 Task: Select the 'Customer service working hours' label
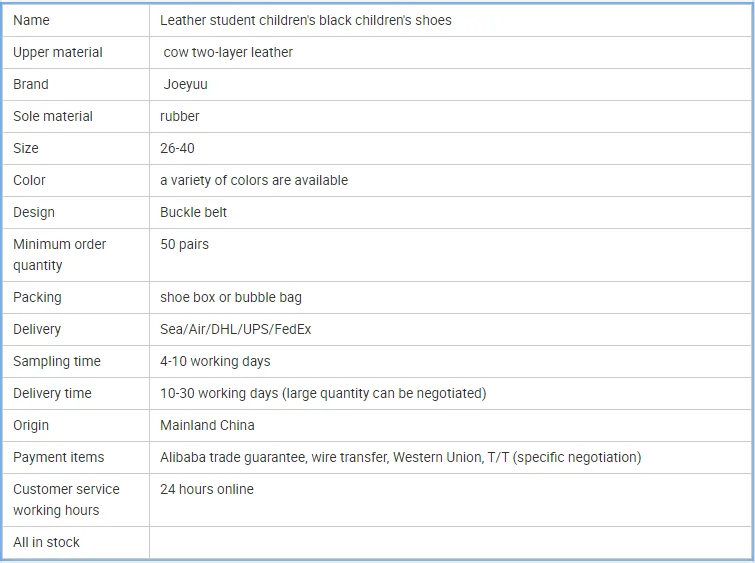click(x=66, y=499)
